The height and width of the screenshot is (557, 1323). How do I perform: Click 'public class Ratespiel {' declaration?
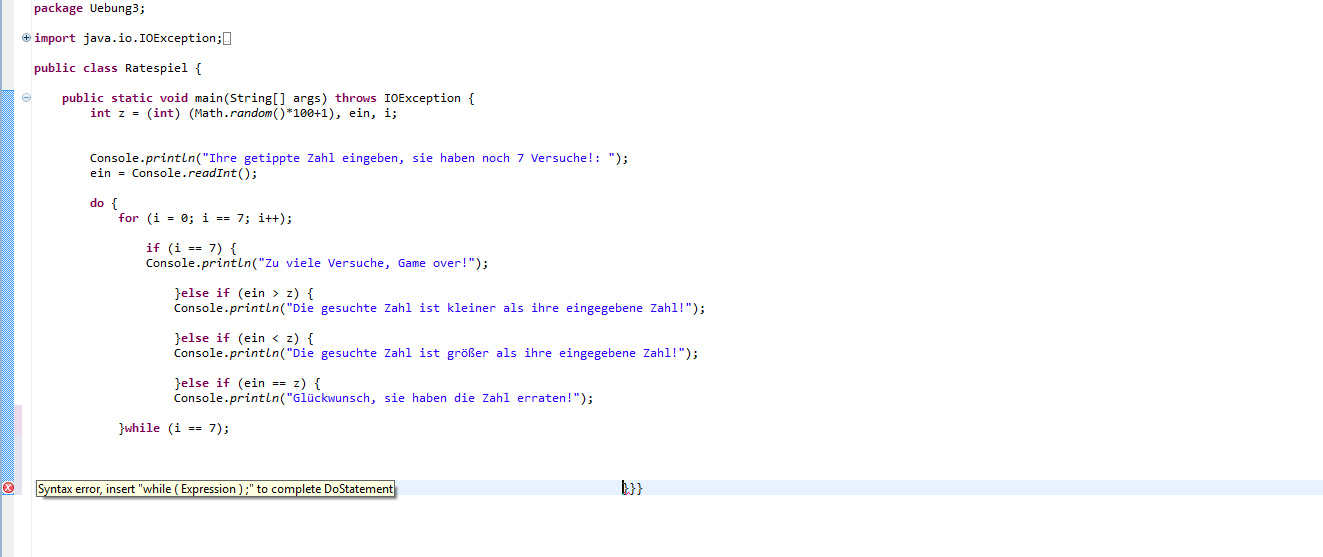[118, 68]
